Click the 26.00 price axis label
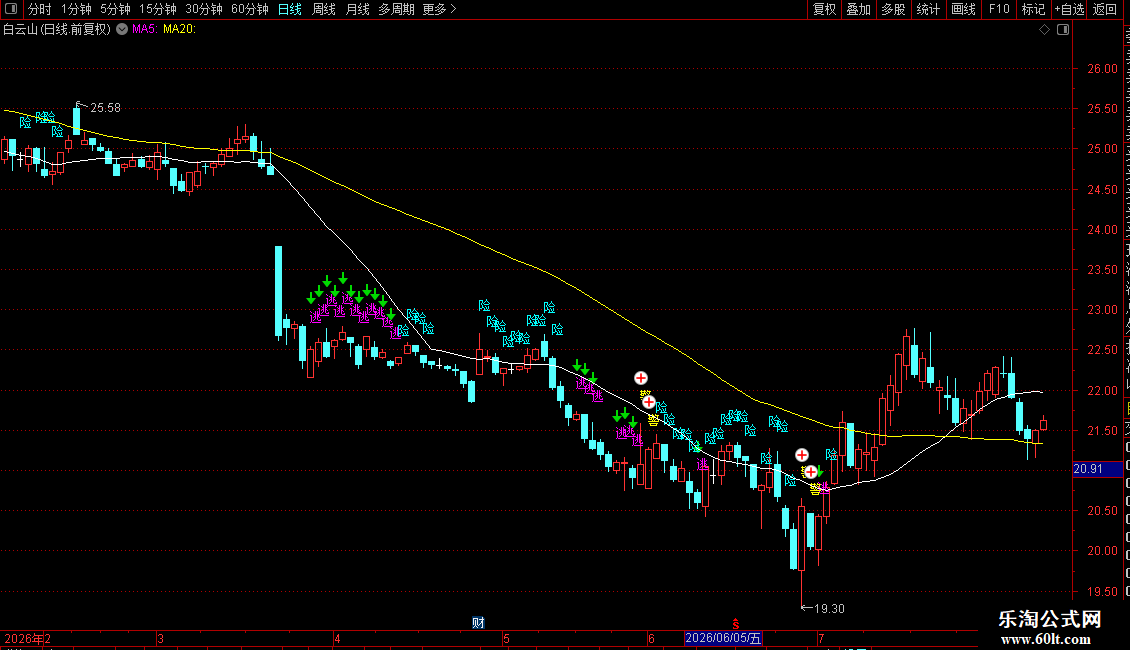 [x=1102, y=69]
